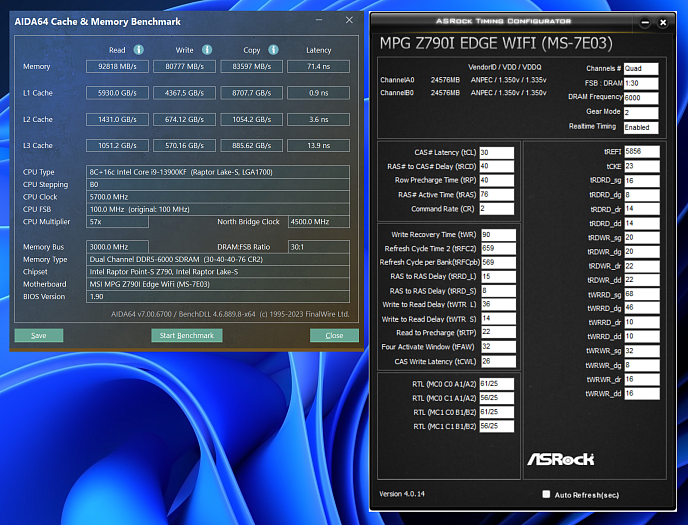Viewport: 688px width, 525px height.
Task: Click the RTL (MC1 C1 B1/B2) field
Action: click(496, 426)
